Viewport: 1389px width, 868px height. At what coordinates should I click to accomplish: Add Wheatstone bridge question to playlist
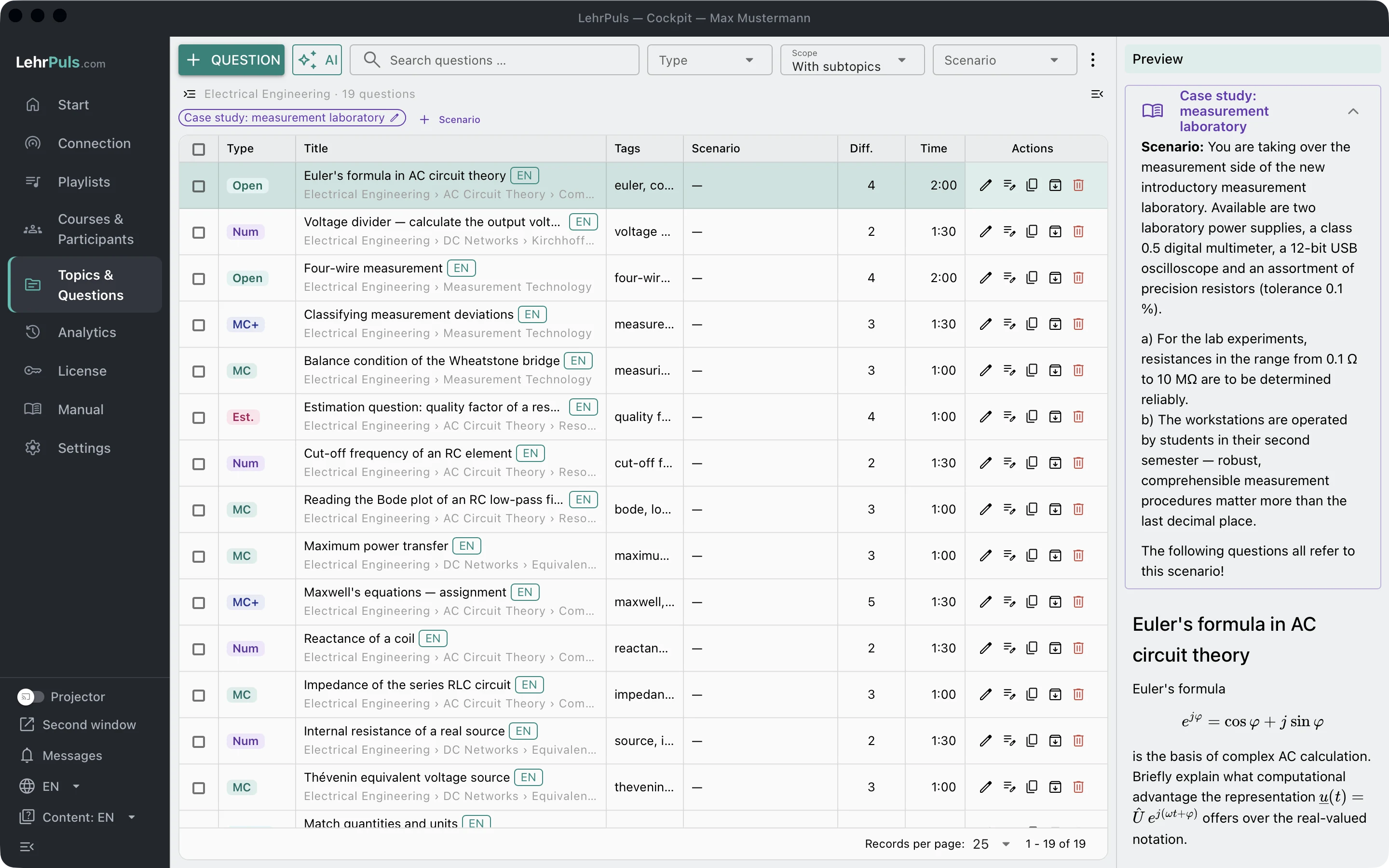click(1009, 370)
